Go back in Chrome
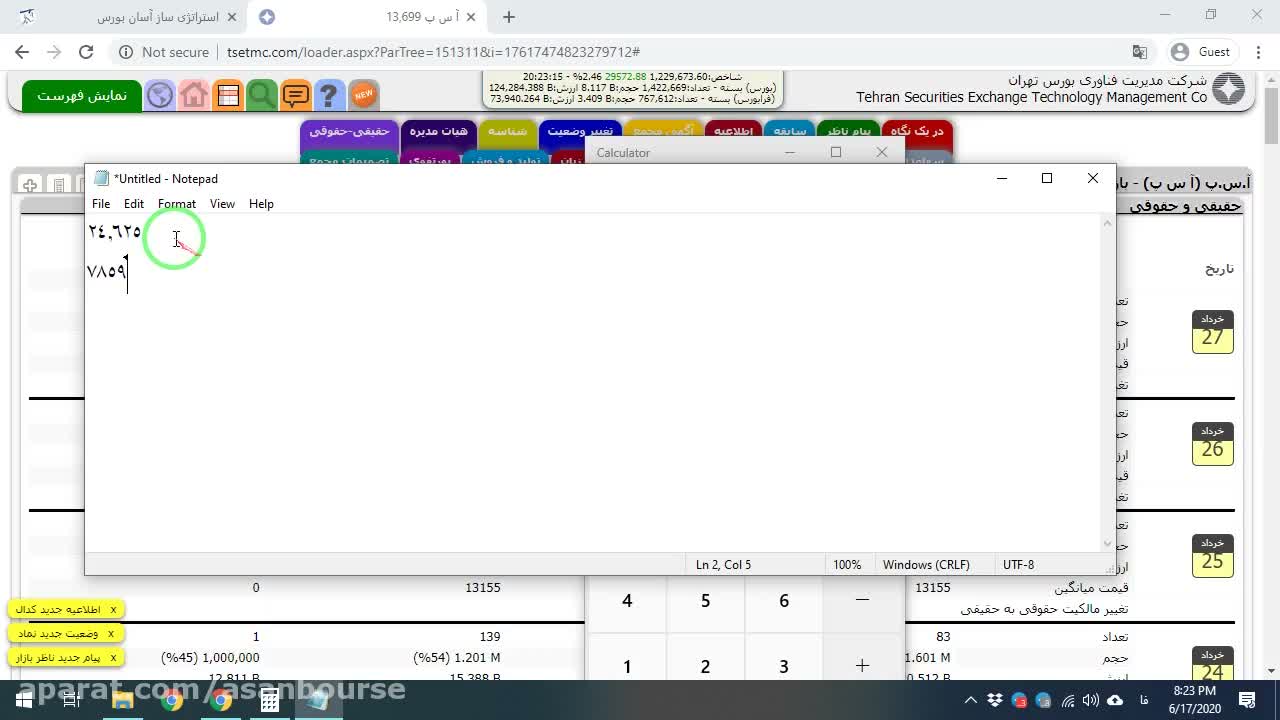 tap(22, 52)
